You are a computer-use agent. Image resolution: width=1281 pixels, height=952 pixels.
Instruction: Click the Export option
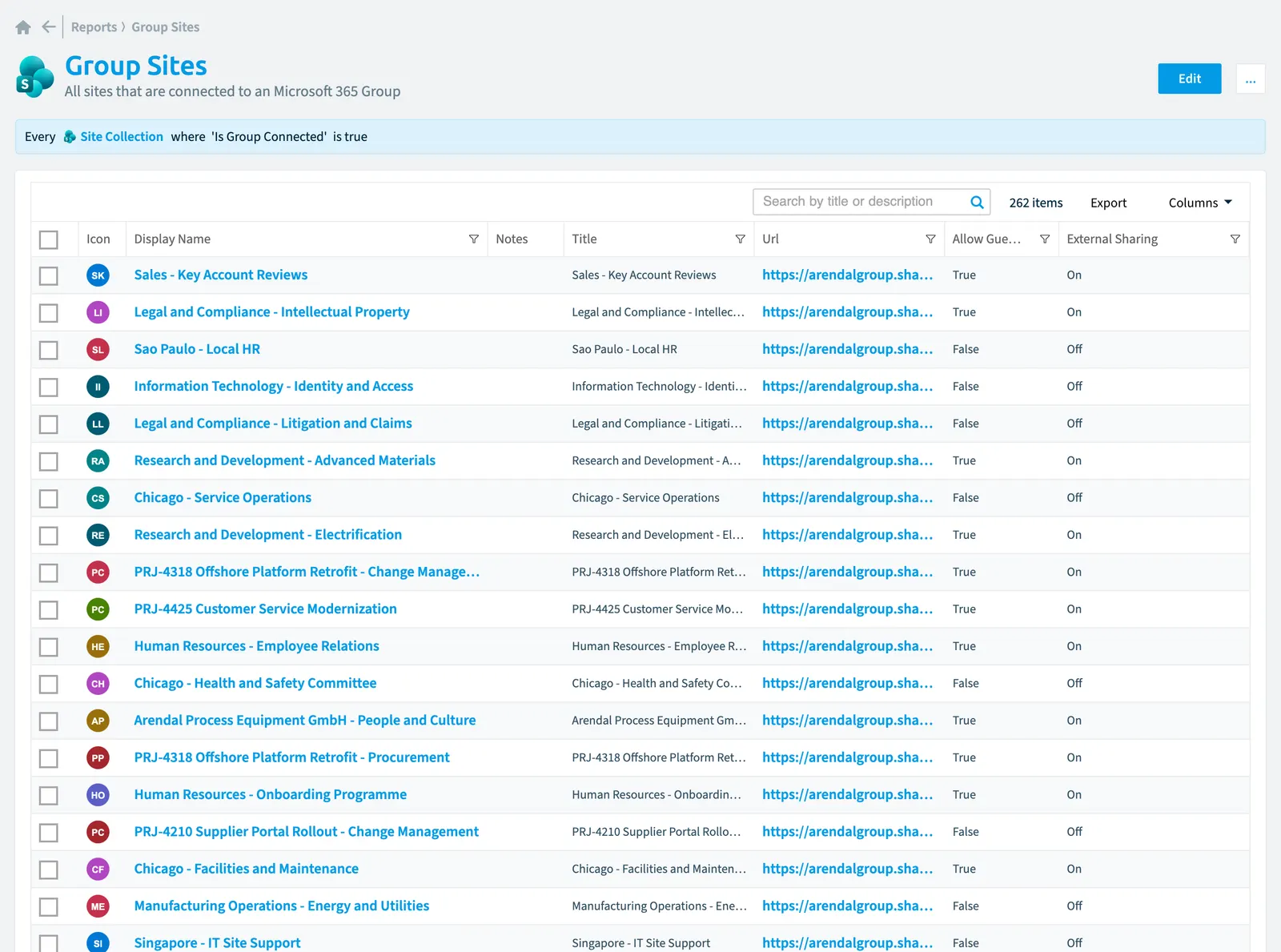(1108, 203)
